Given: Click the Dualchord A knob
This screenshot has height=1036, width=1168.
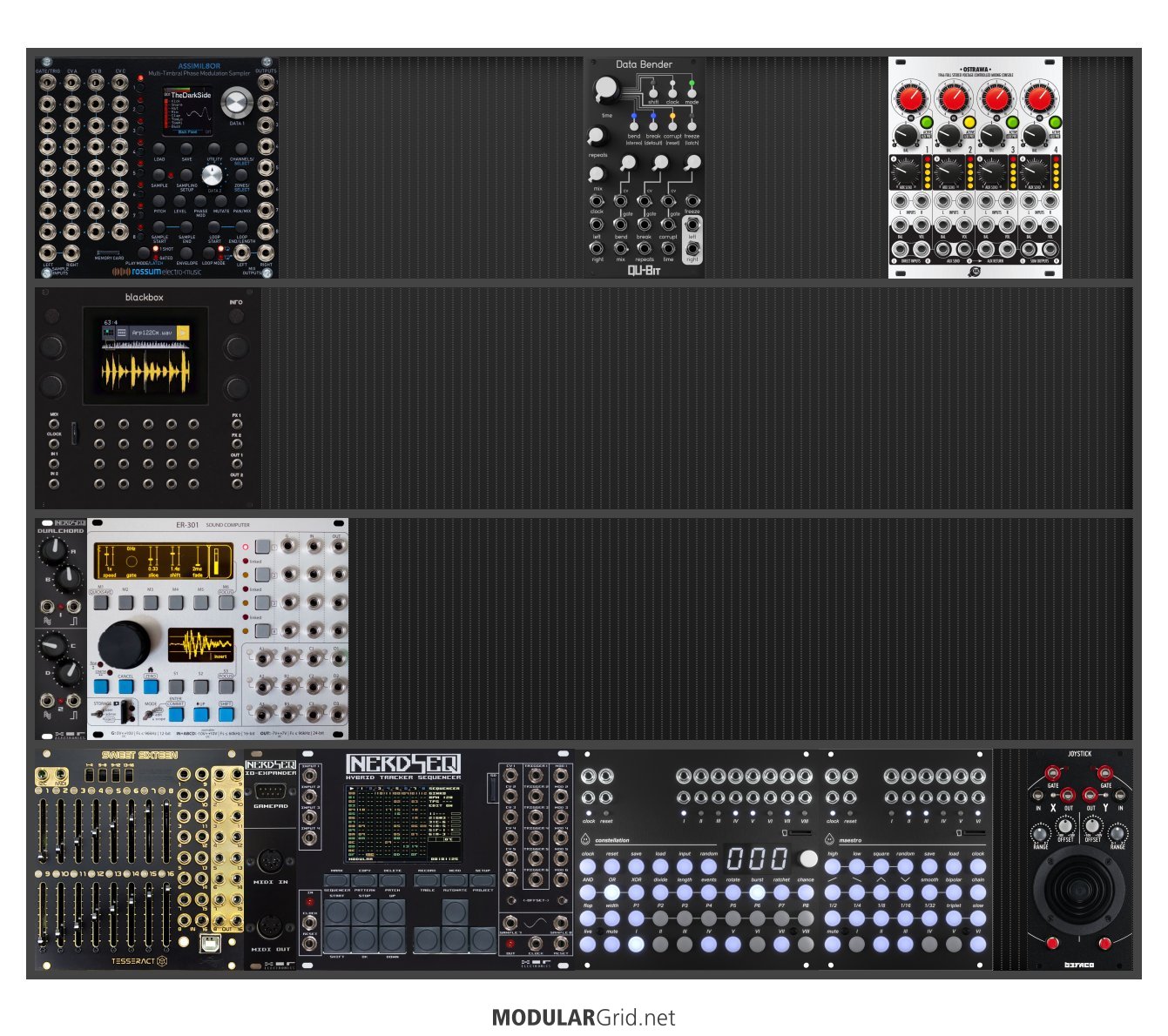Looking at the screenshot, I should (53, 549).
